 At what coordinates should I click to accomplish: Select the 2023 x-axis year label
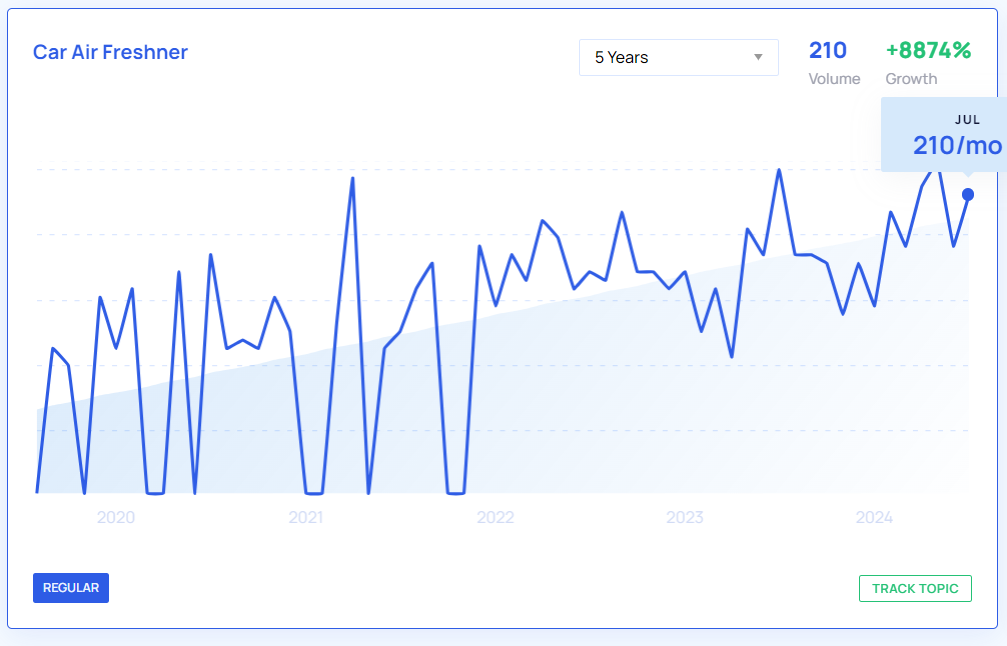pyautogui.click(x=685, y=517)
